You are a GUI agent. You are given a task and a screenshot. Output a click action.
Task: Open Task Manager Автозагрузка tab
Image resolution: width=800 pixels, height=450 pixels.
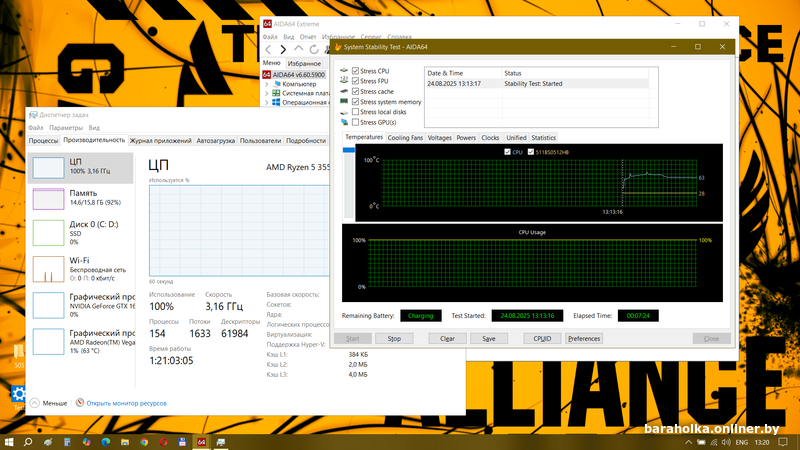215,141
